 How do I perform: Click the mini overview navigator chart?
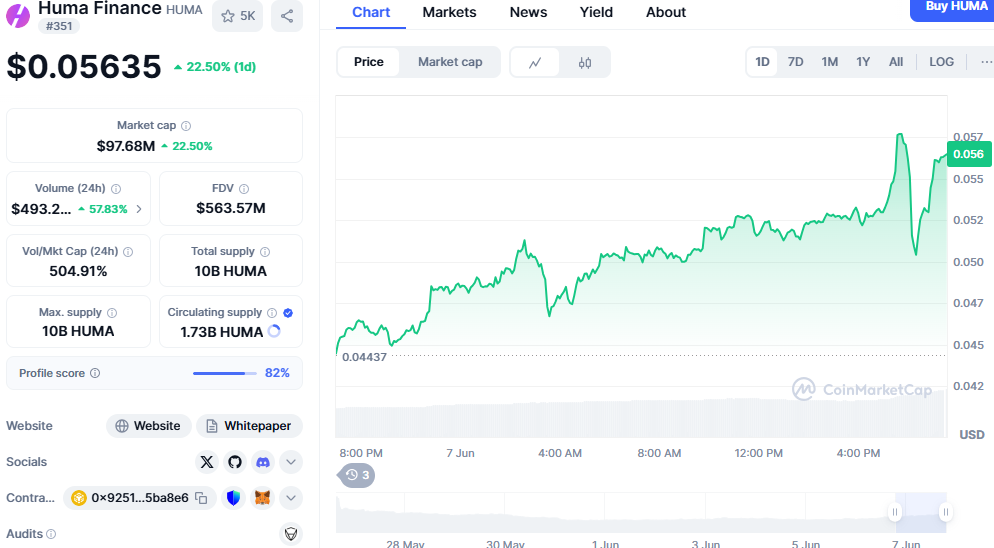(x=641, y=512)
